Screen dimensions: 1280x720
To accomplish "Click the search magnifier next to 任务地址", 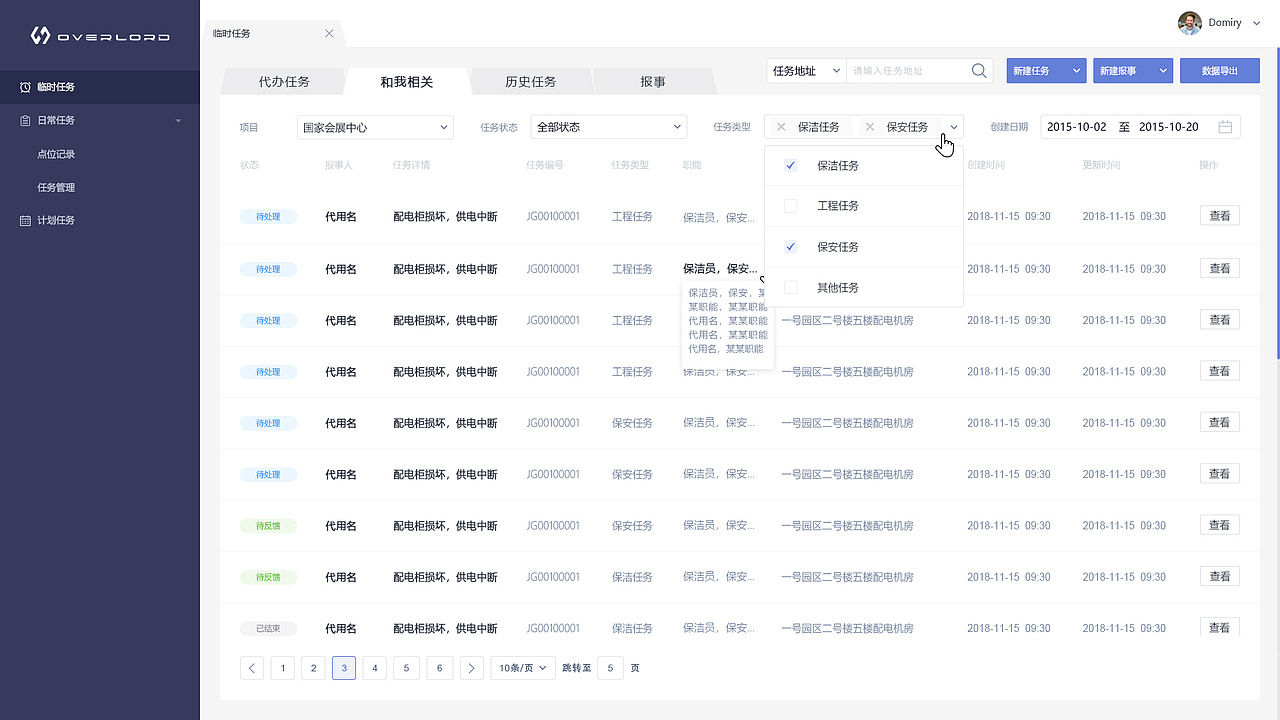I will pos(979,70).
